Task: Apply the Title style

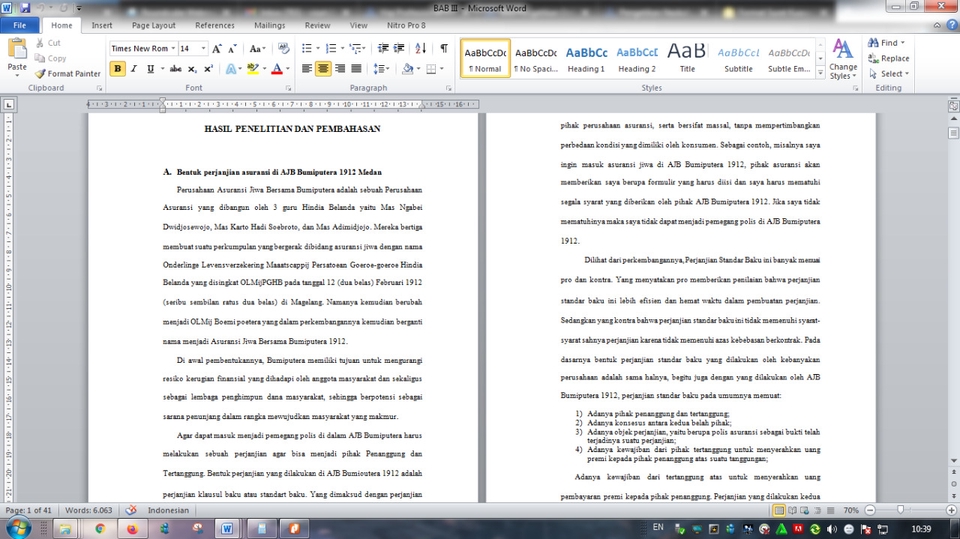Action: (x=687, y=59)
